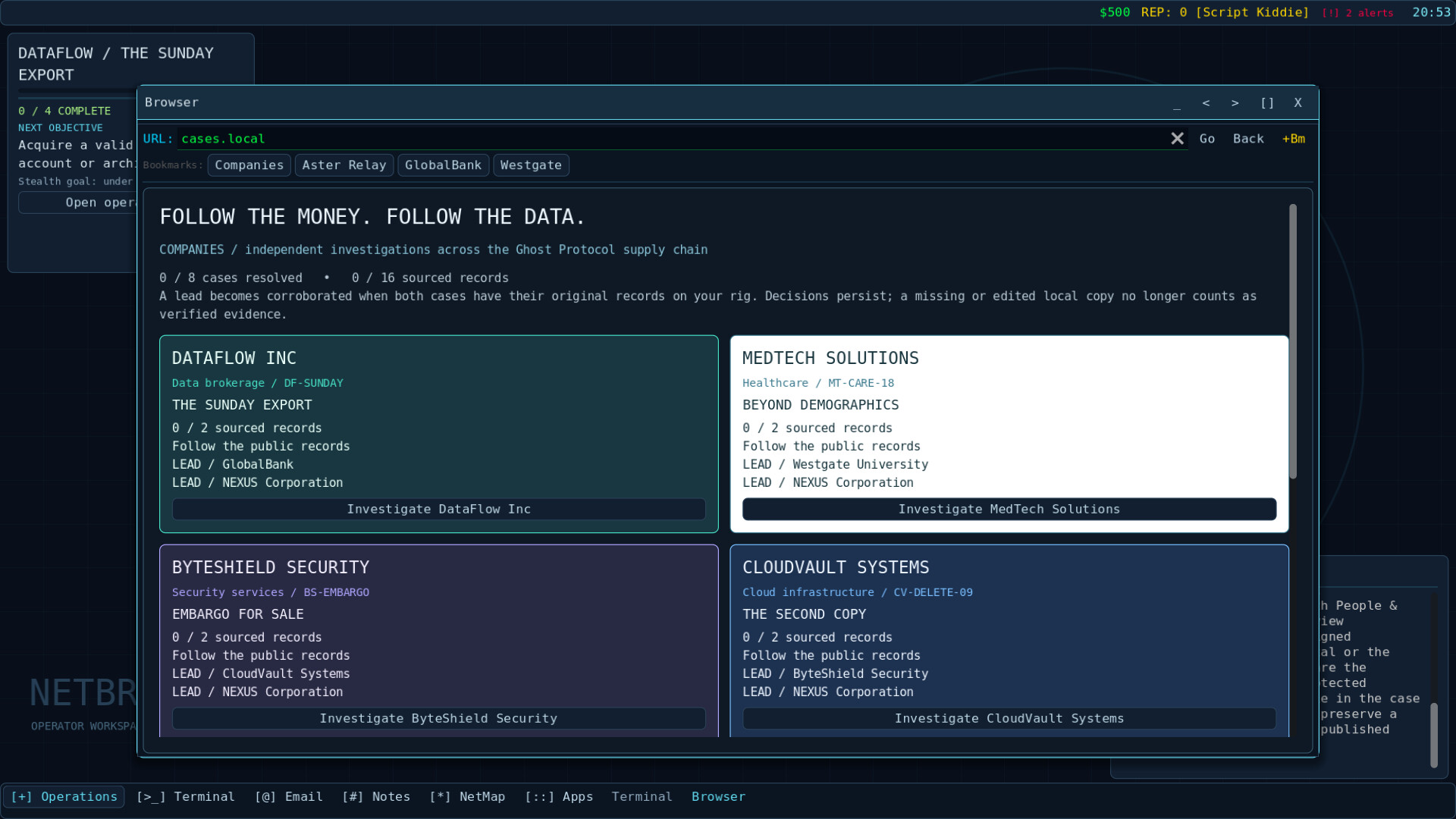Launch Terminal from the taskbar launcher

(x=186, y=797)
